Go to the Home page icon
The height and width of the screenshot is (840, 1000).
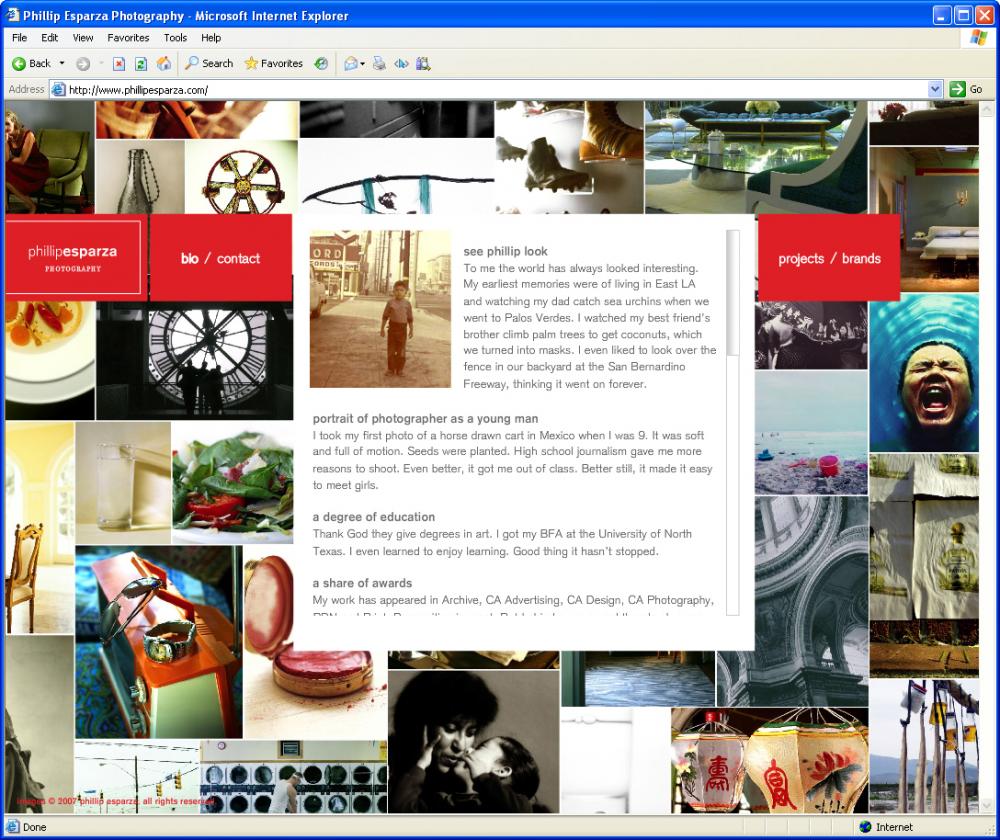[164, 63]
